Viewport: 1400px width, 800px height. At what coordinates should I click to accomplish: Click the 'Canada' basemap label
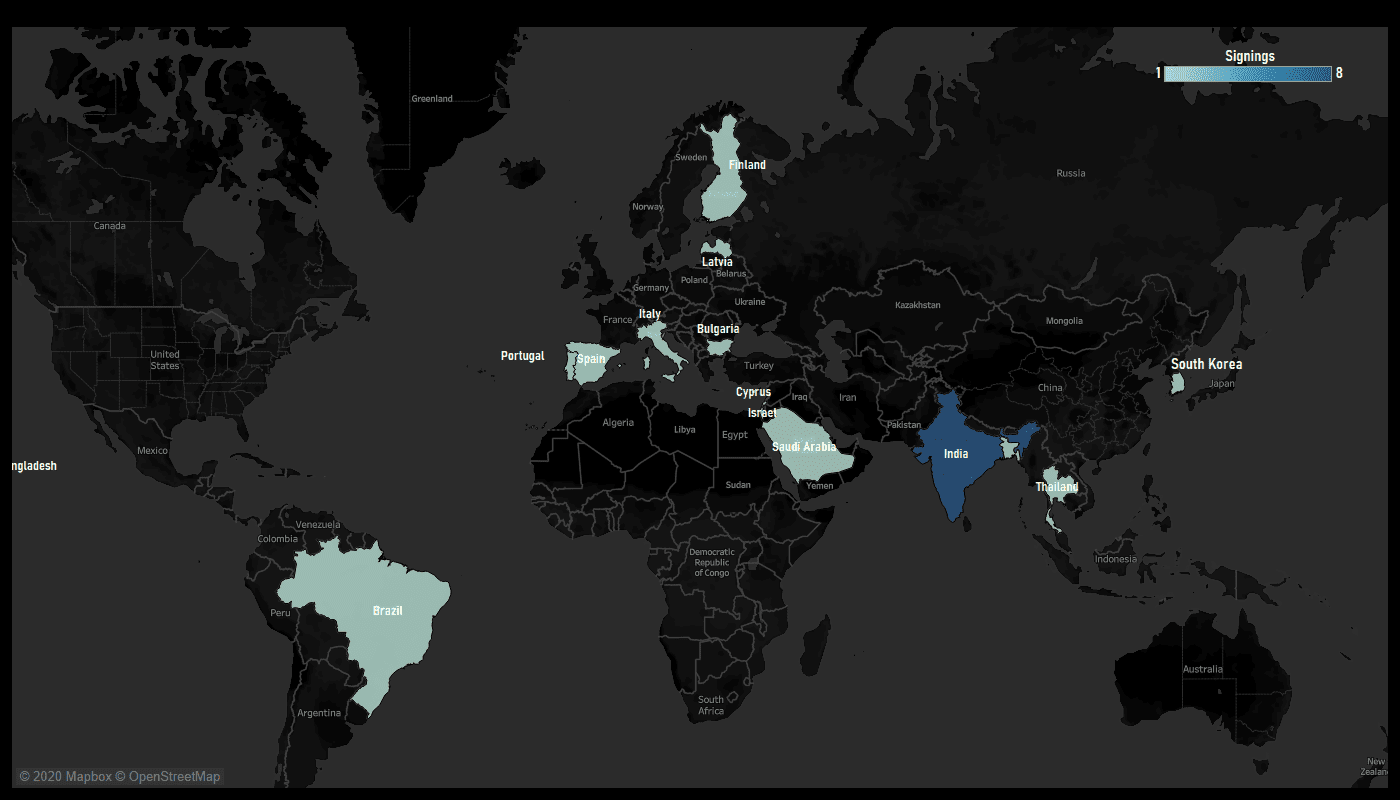(110, 225)
